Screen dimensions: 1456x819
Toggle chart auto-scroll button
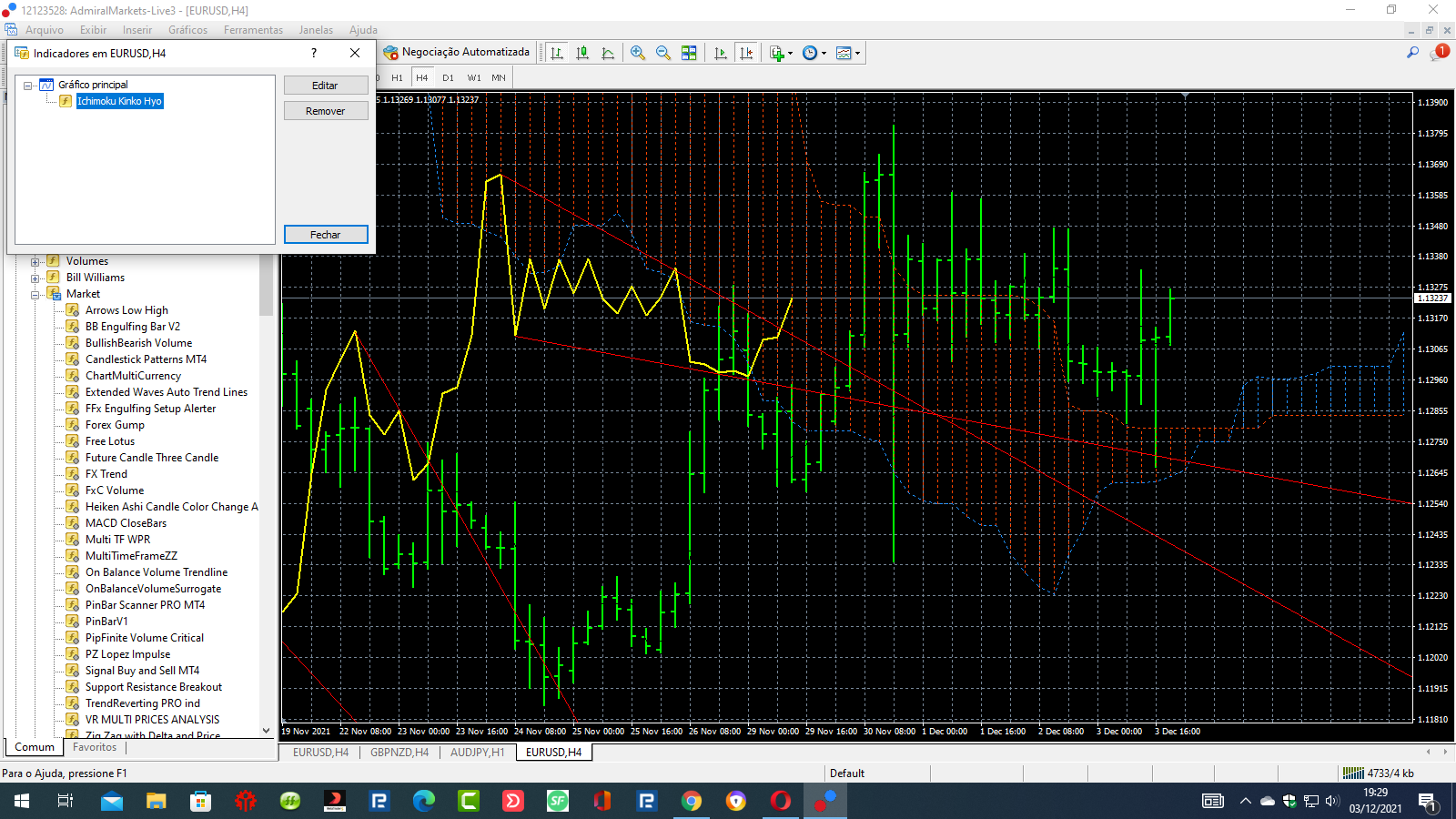pos(721,53)
